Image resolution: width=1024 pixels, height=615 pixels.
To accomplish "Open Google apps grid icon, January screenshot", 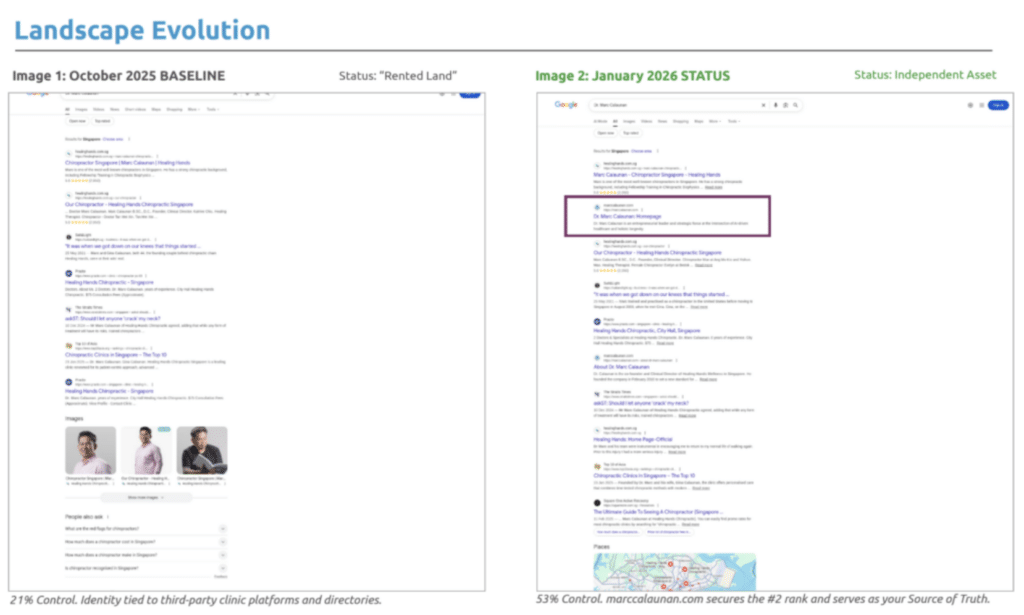I will click(x=982, y=105).
